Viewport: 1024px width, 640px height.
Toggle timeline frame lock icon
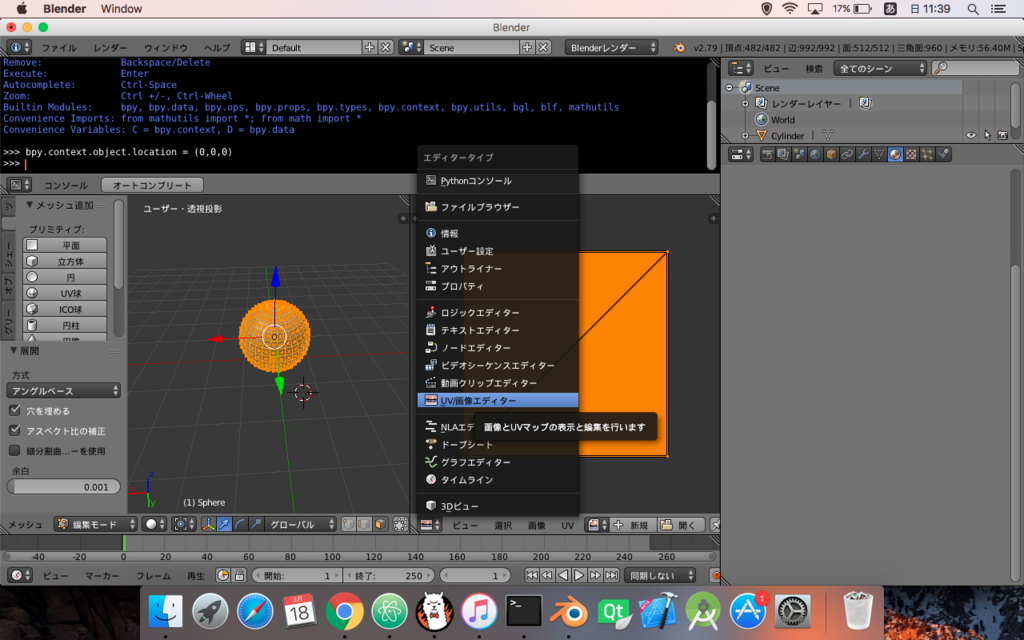click(239, 575)
